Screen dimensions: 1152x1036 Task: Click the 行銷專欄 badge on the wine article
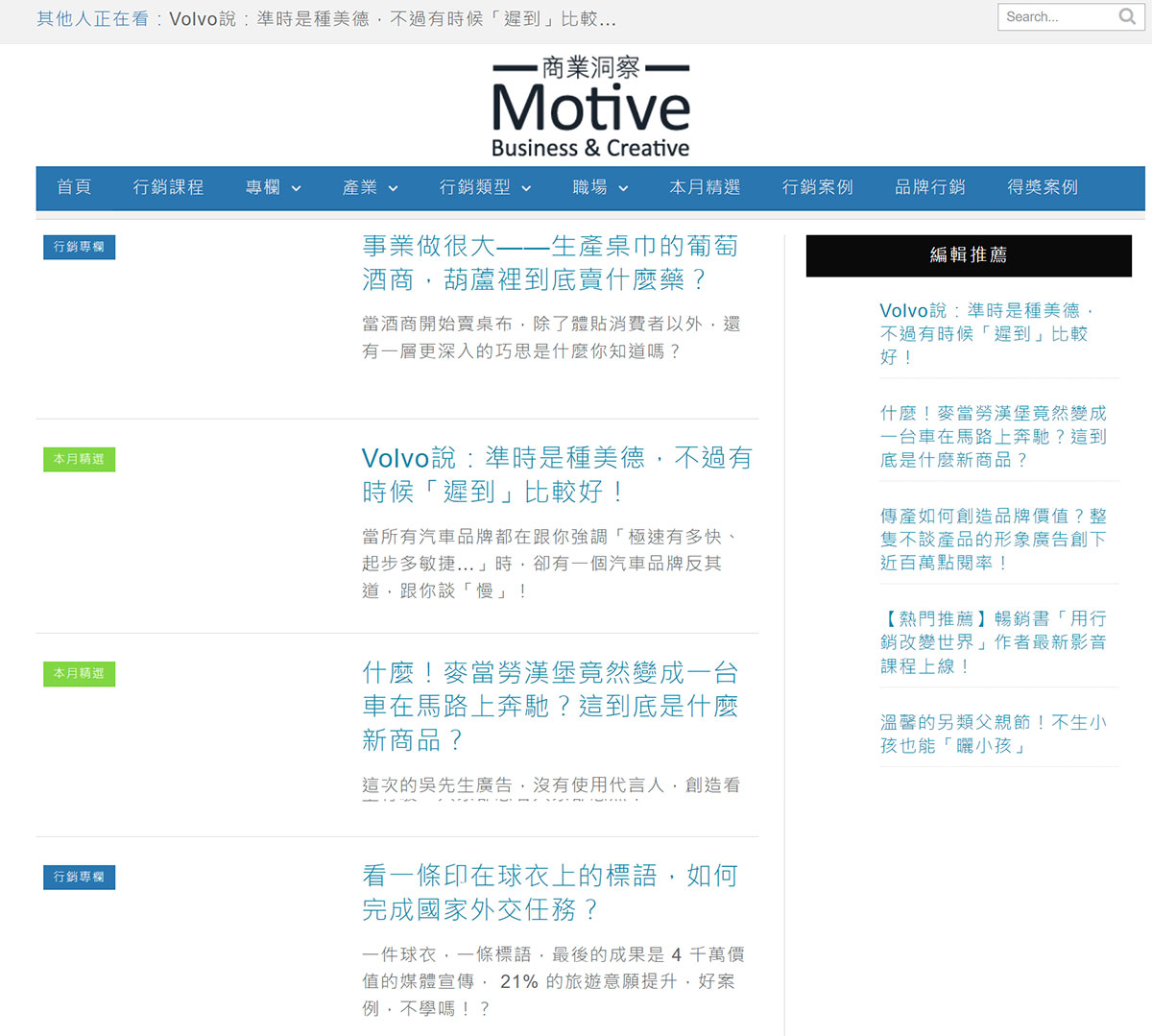(x=79, y=247)
